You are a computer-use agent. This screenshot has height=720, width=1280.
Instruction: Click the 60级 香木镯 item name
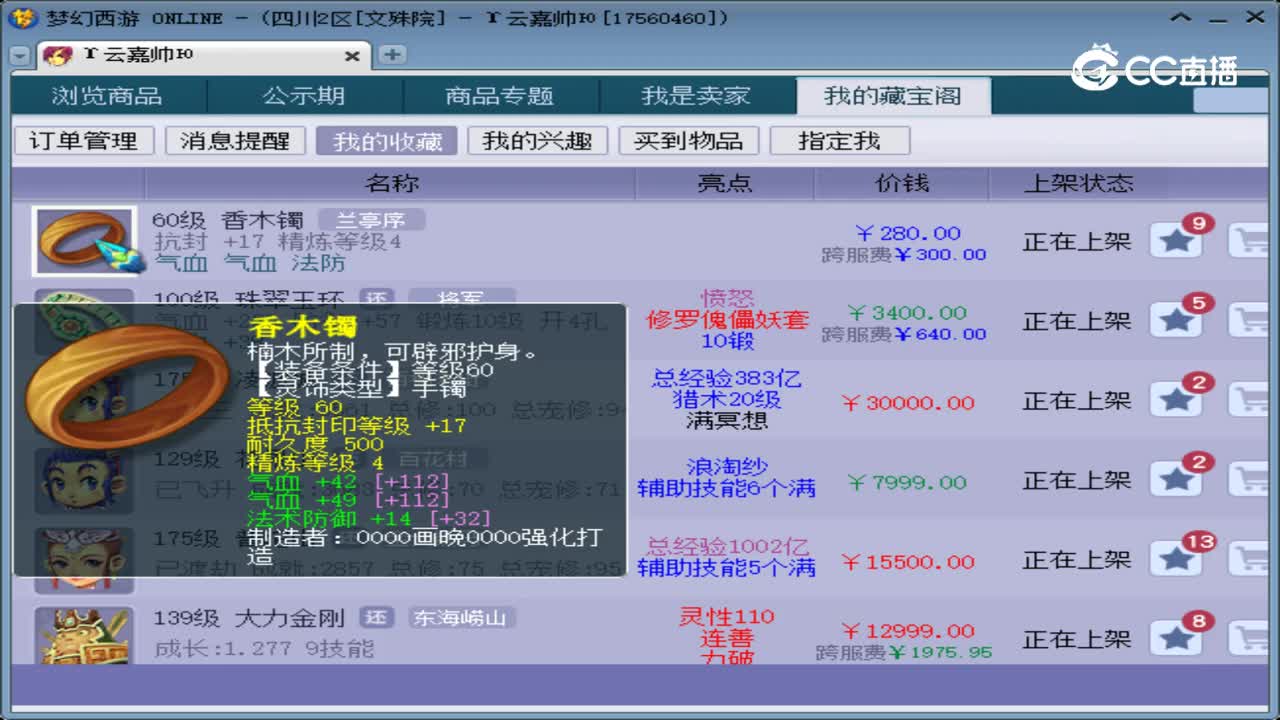point(229,219)
